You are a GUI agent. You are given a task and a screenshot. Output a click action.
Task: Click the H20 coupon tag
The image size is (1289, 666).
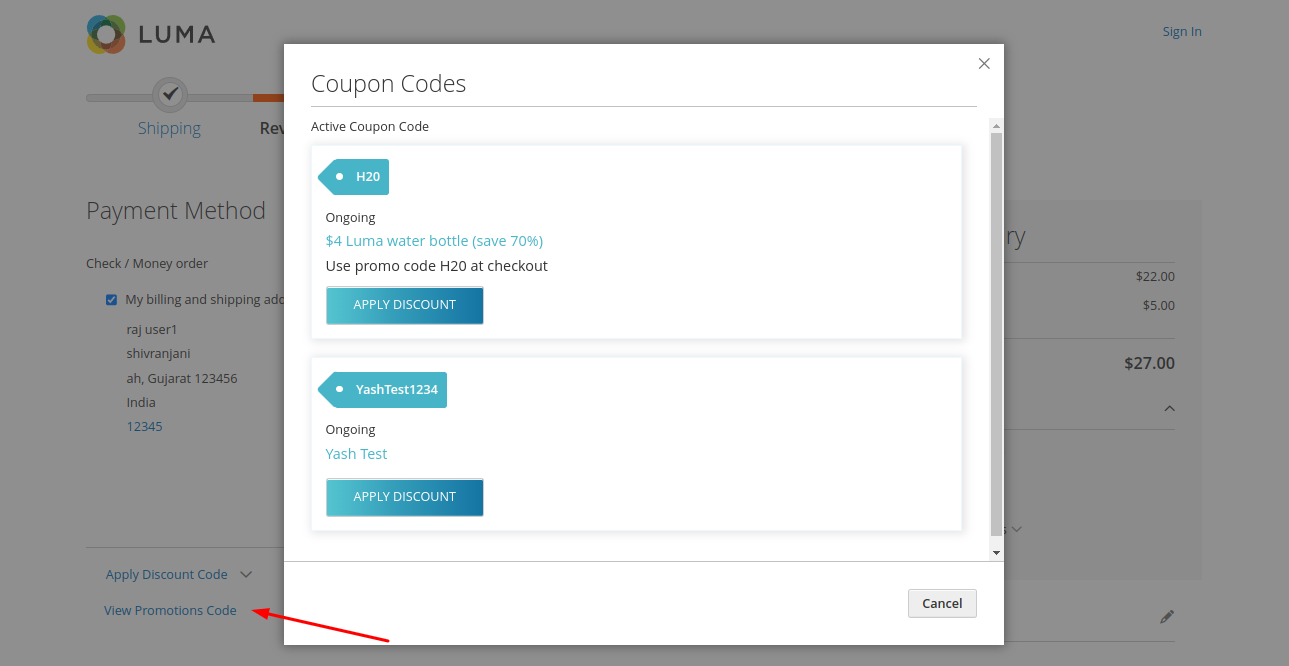[355, 177]
